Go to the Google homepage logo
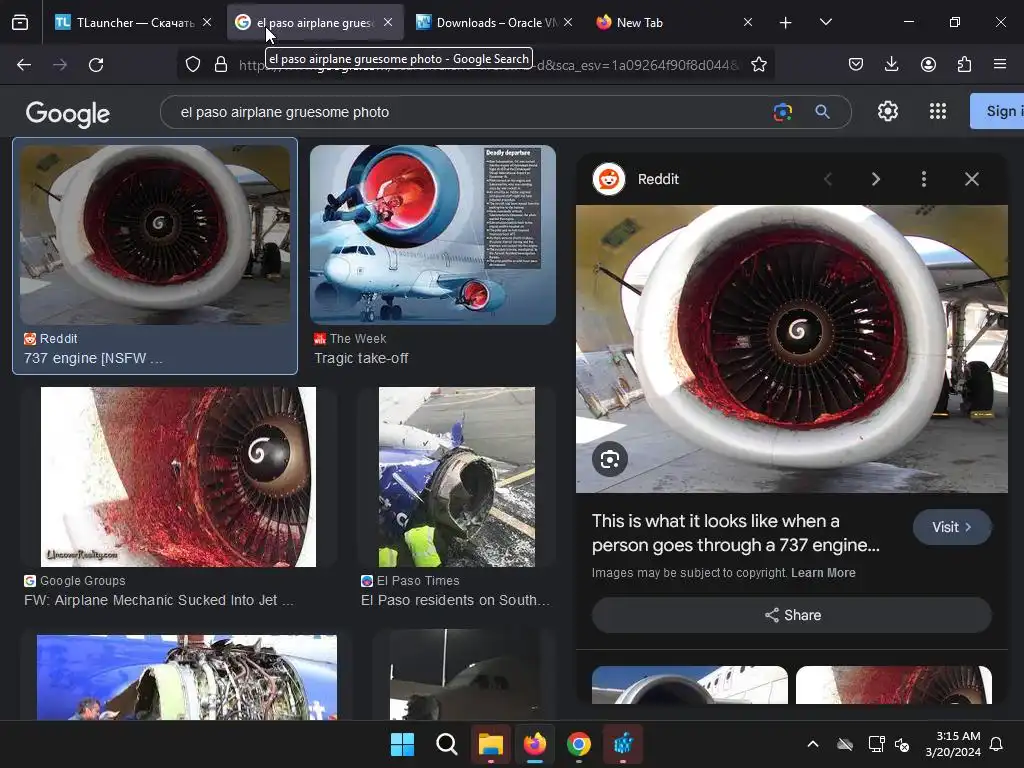This screenshot has height=768, width=1024. pyautogui.click(x=68, y=114)
